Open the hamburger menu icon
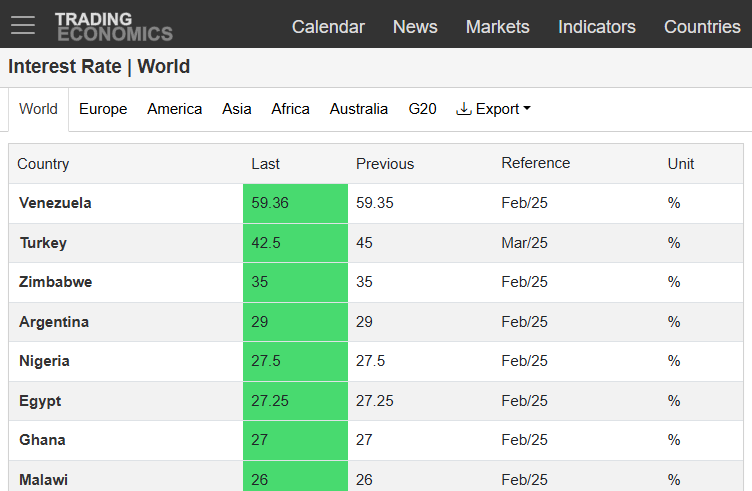The width and height of the screenshot is (752, 491). [23, 26]
